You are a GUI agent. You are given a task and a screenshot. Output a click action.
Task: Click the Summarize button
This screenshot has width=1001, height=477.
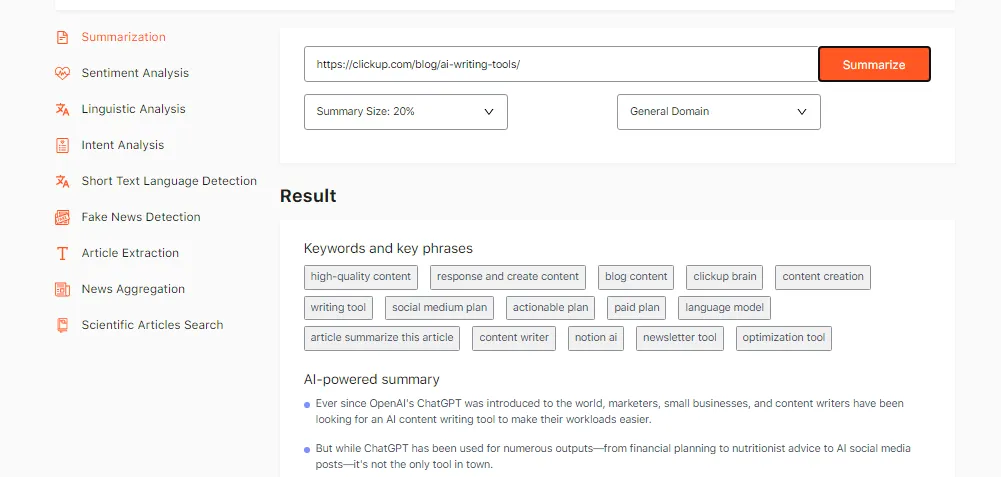pyautogui.click(x=874, y=64)
